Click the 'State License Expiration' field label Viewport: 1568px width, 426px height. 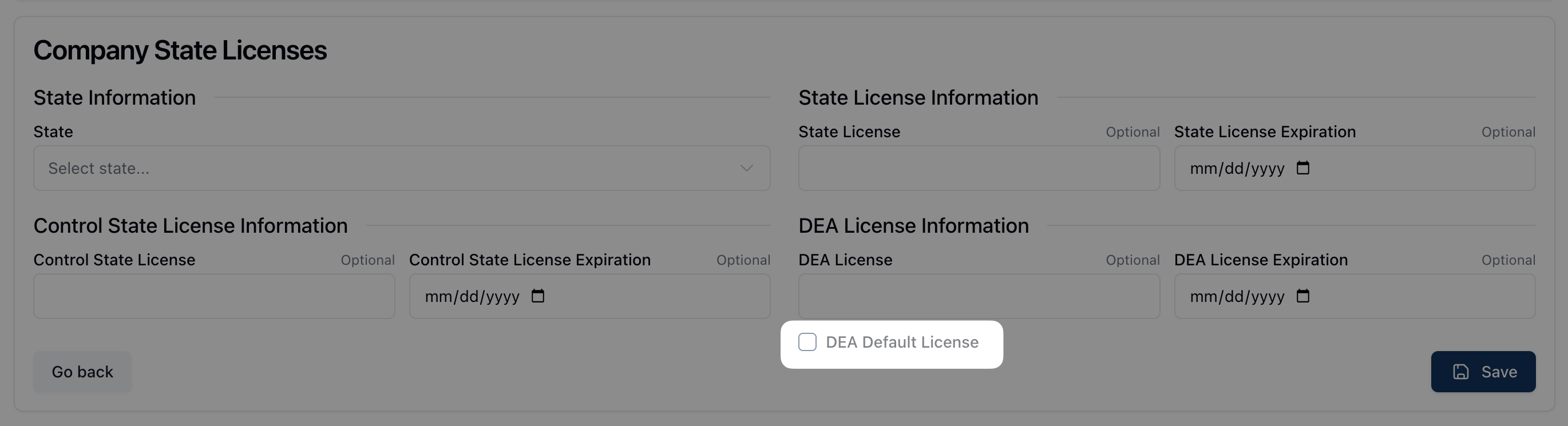1264,132
